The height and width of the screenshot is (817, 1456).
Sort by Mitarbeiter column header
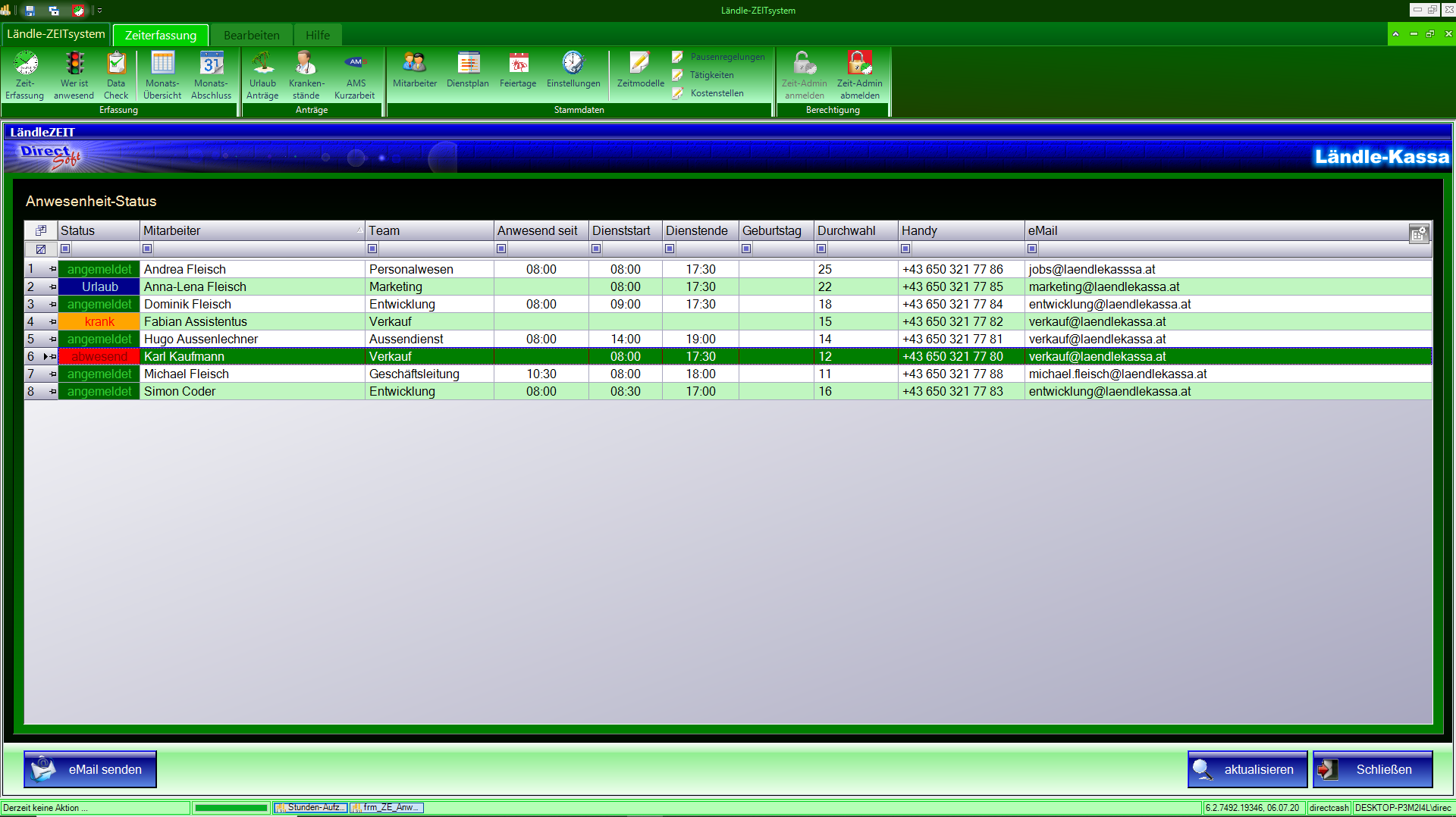click(x=253, y=230)
